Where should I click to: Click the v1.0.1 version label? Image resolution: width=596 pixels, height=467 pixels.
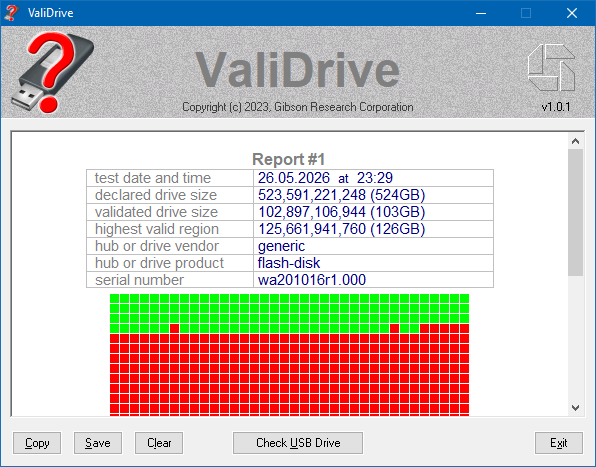point(556,107)
